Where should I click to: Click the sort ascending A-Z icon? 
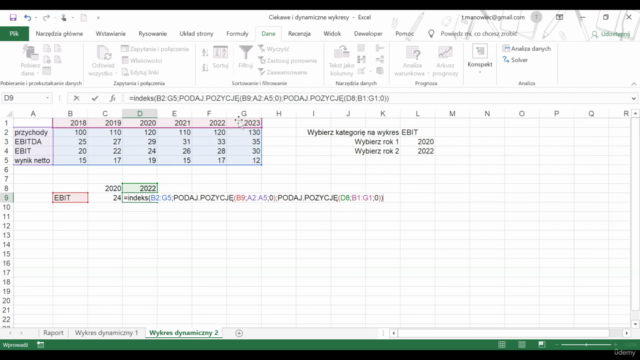[205, 52]
